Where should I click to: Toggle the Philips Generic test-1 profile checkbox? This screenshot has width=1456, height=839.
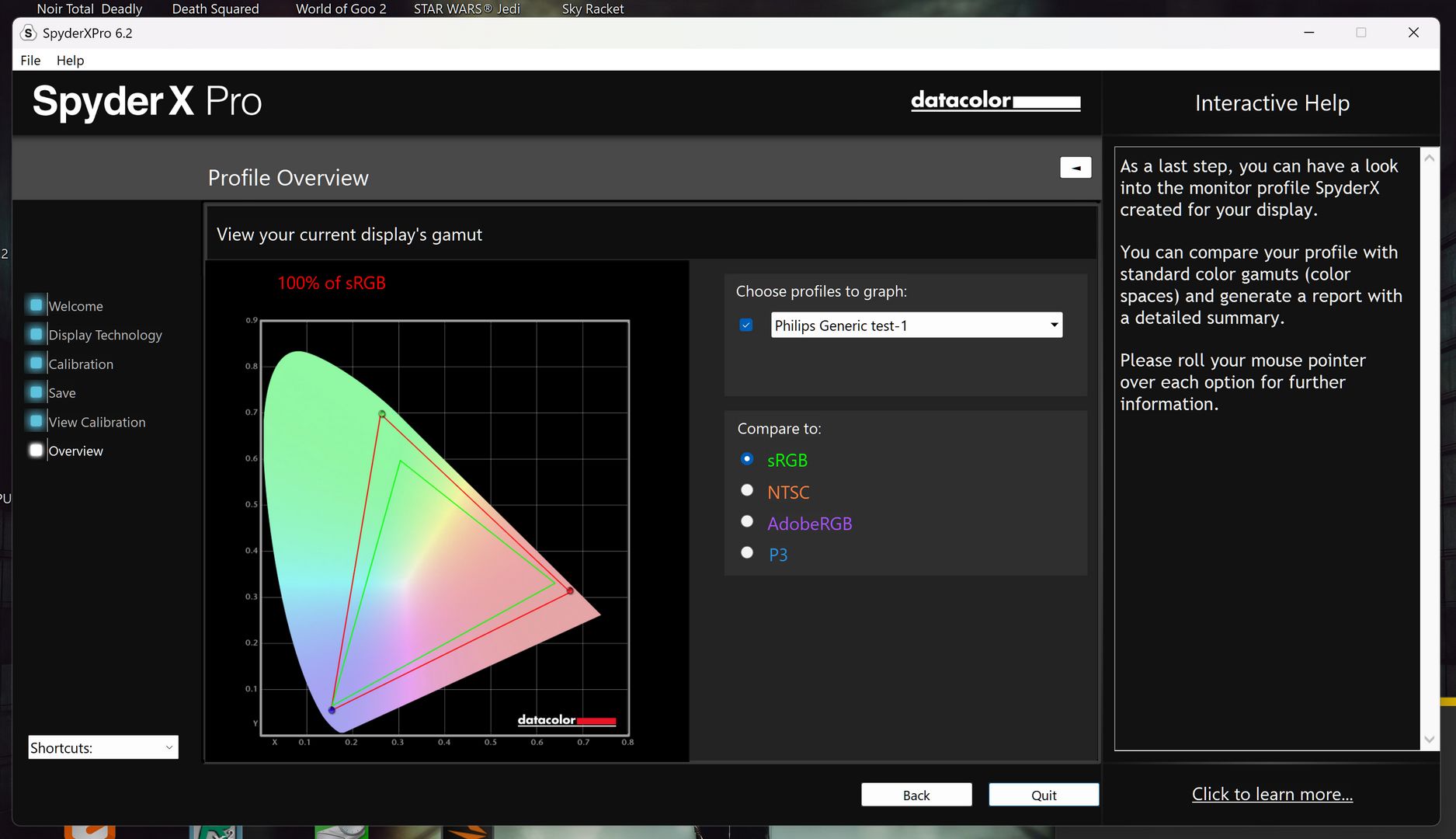point(746,325)
